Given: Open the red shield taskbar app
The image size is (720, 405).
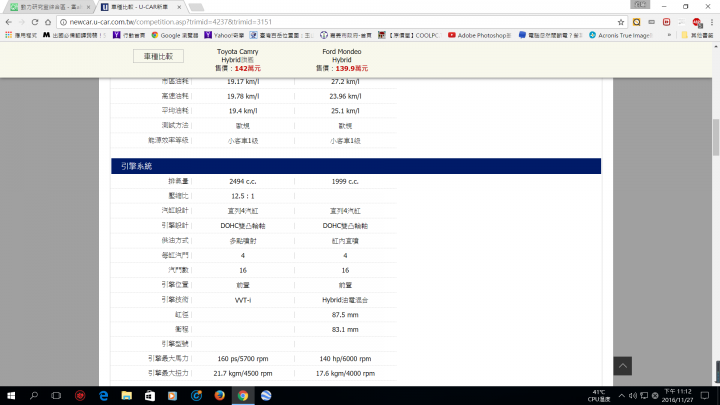Looking at the screenshot, I should [80, 395].
